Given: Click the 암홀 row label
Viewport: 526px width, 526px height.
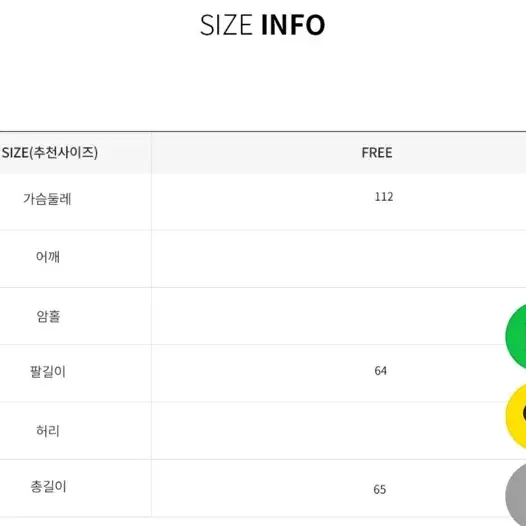Looking at the screenshot, I should [x=48, y=316].
